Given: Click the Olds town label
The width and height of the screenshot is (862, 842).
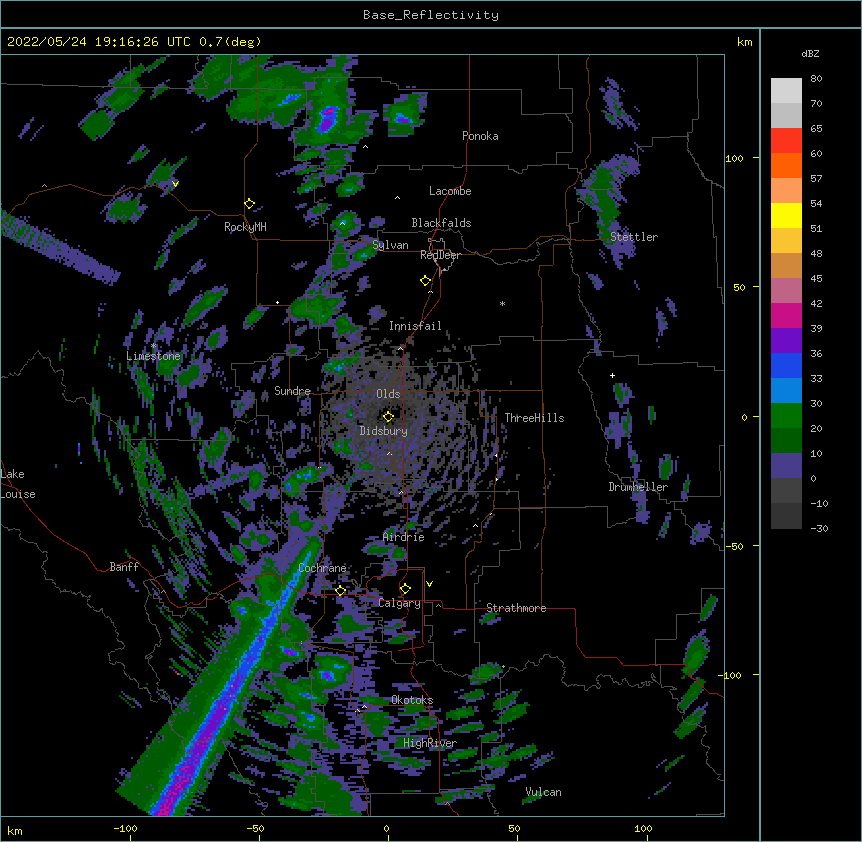Looking at the screenshot, I should (388, 394).
